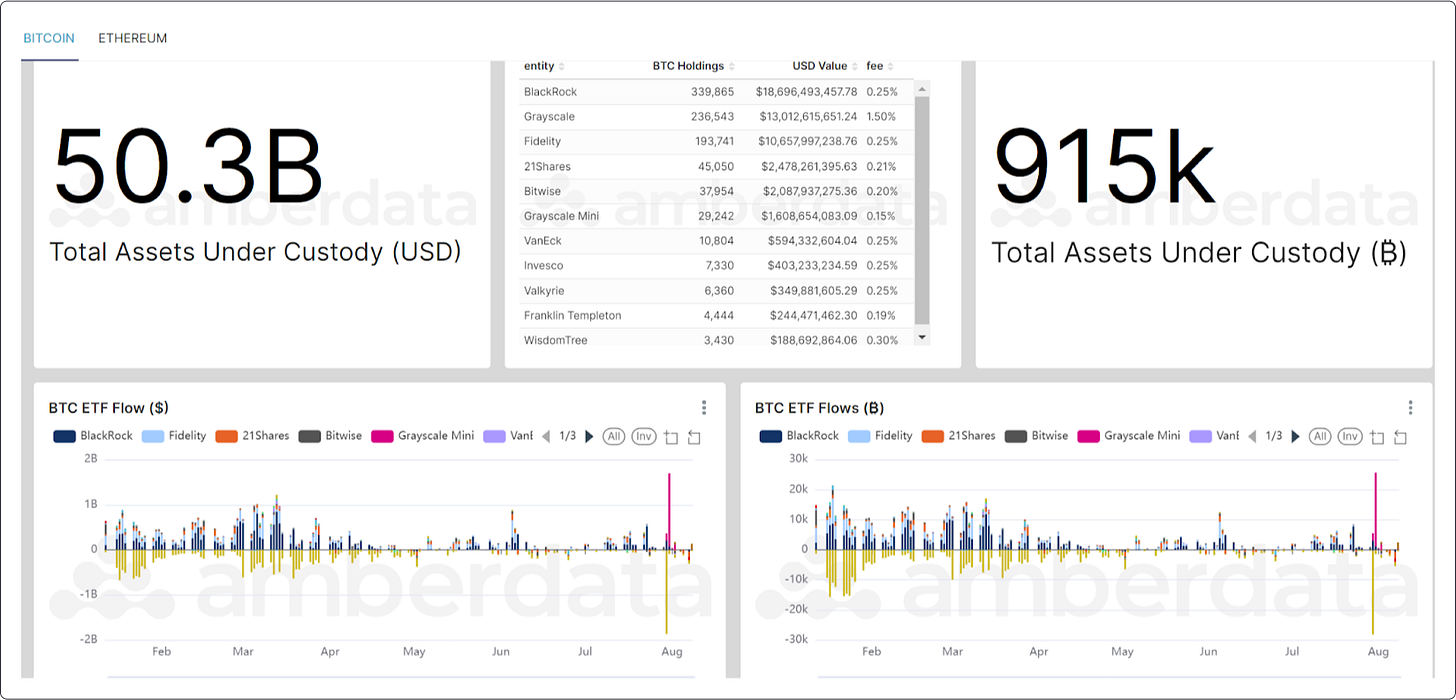Click the 915k total assets figure
The image size is (1456, 700).
[x=1105, y=165]
